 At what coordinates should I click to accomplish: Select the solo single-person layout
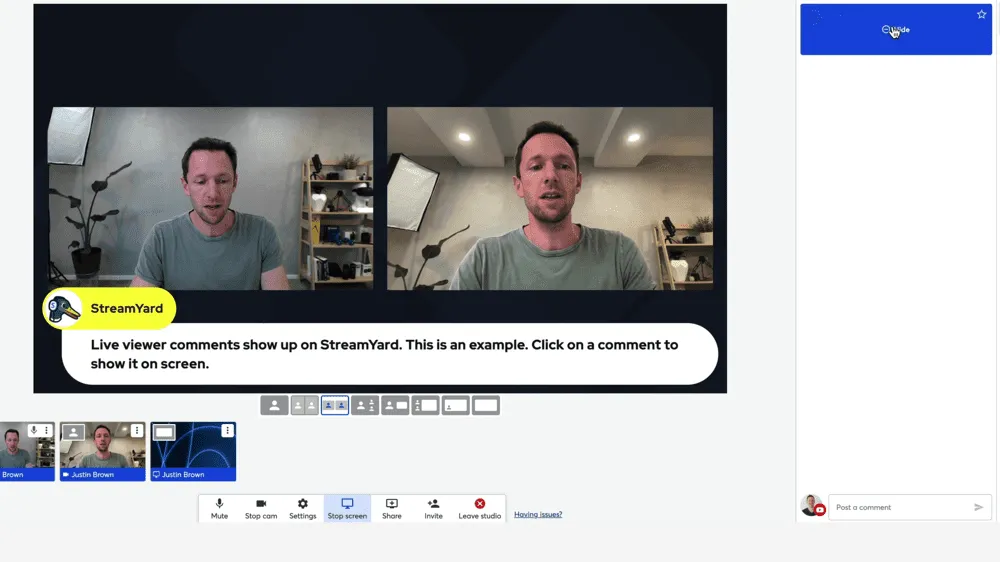pos(274,405)
